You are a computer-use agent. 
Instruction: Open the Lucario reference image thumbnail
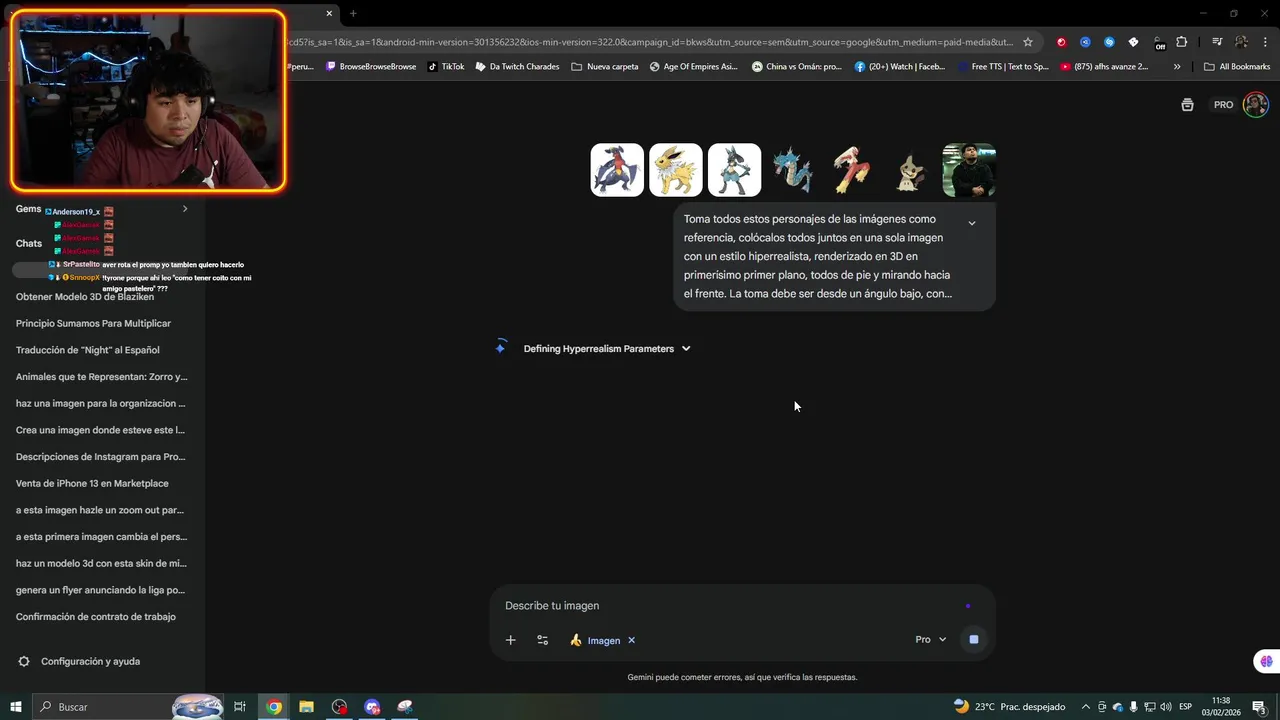point(735,170)
